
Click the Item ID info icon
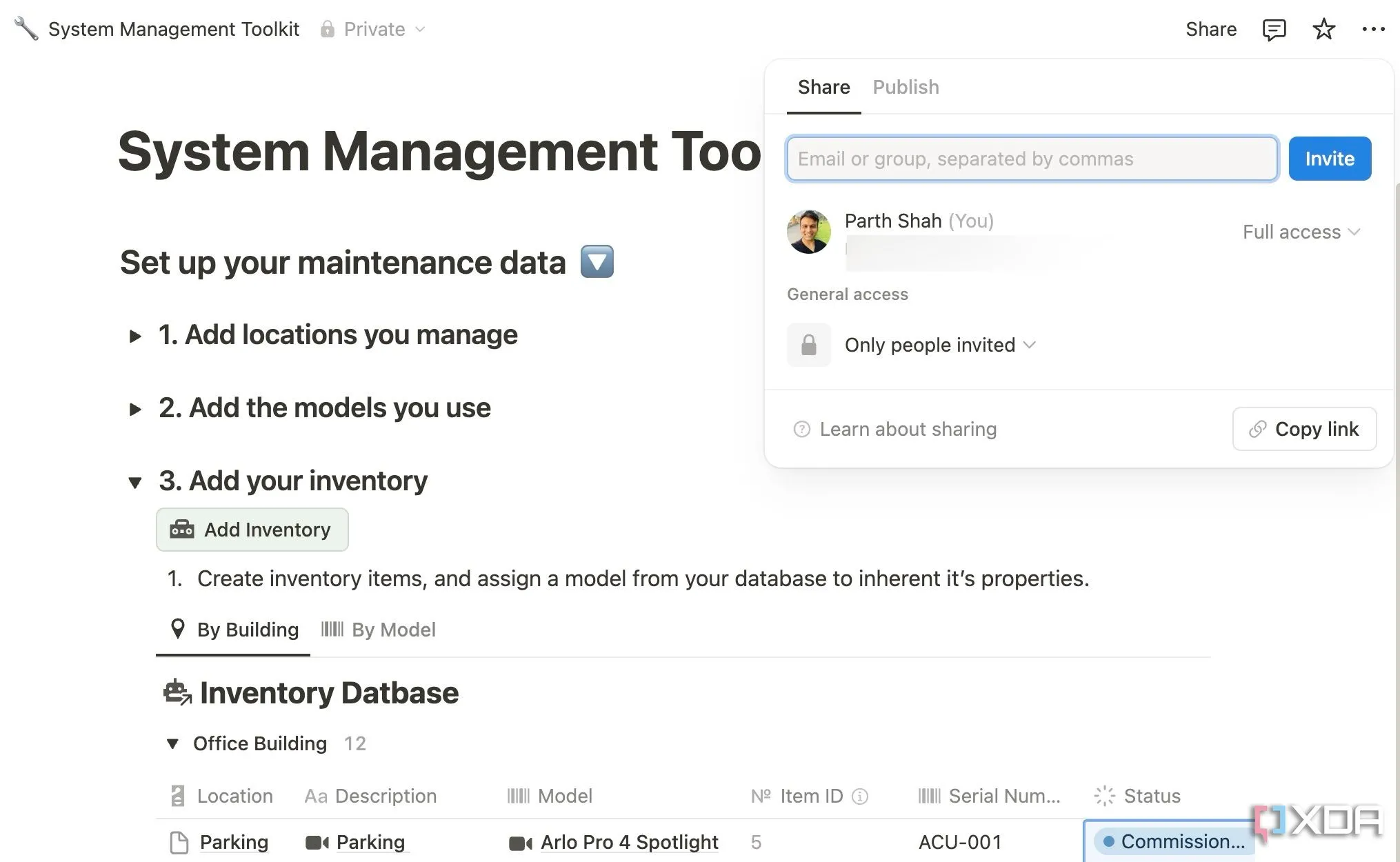tap(860, 796)
